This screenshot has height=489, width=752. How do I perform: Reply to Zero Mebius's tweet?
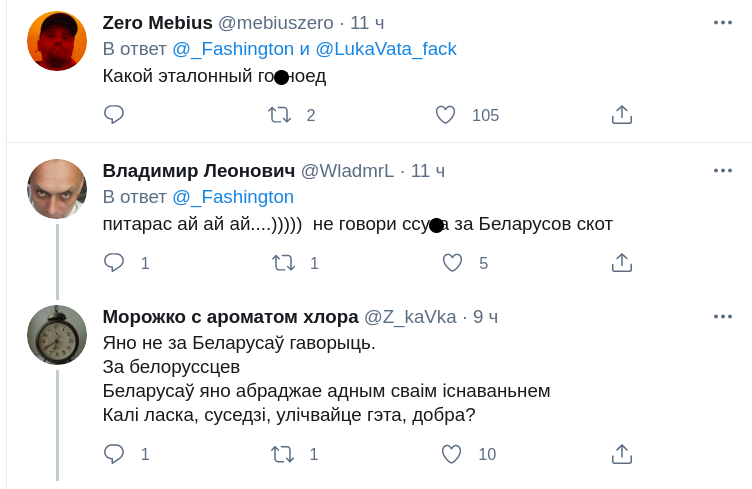[x=114, y=115]
